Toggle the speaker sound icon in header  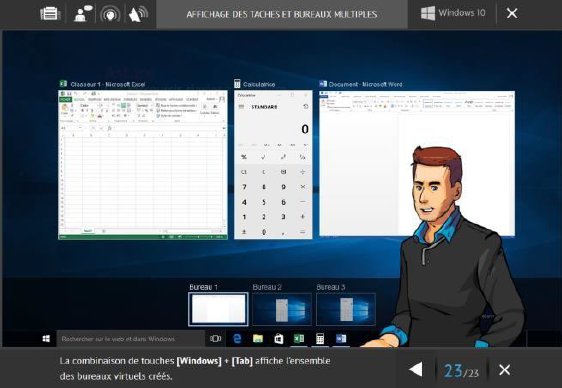pyautogui.click(x=138, y=14)
